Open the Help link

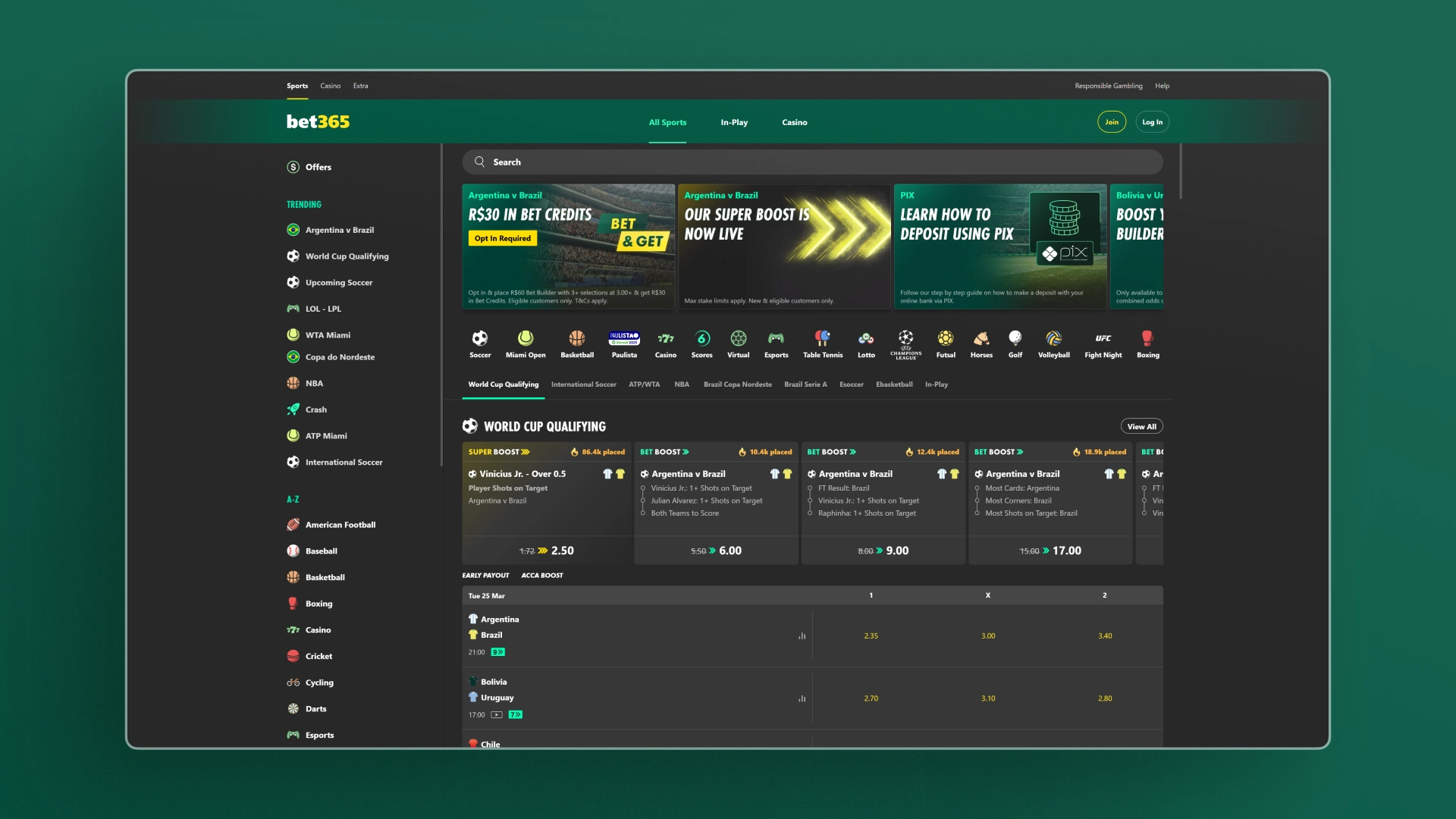point(1162,86)
